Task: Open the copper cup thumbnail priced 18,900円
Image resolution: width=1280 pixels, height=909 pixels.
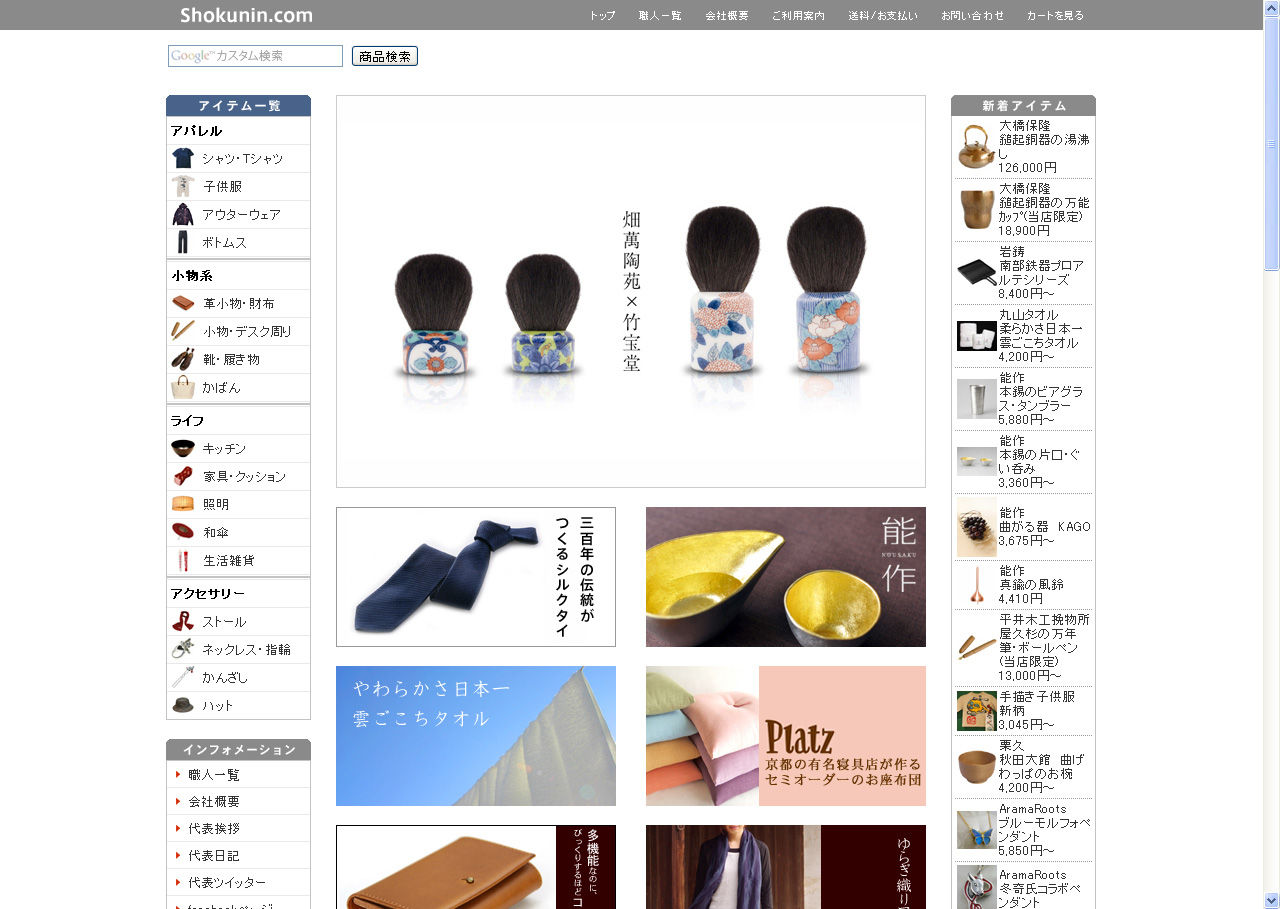Action: (x=977, y=210)
